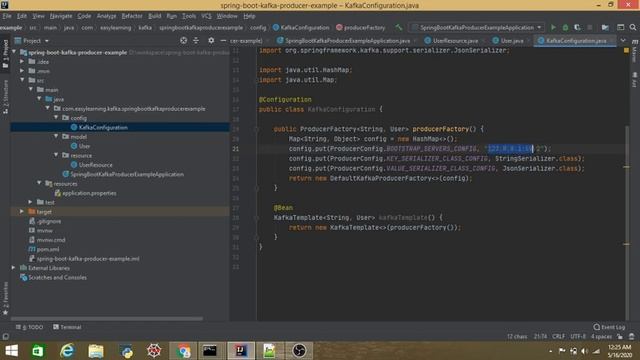
Task: Open the Navigate menu
Action: coord(61,16)
